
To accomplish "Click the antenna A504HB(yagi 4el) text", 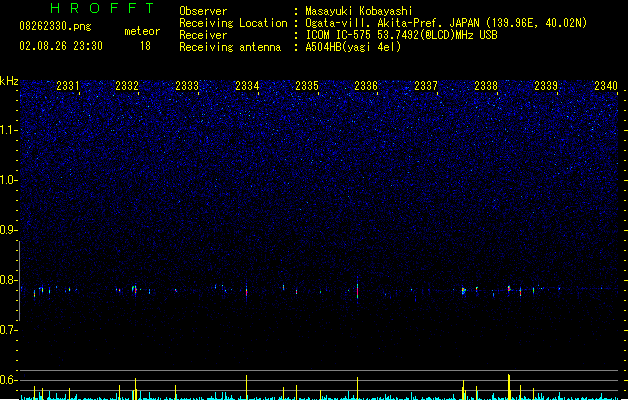I will pyautogui.click(x=353, y=47).
